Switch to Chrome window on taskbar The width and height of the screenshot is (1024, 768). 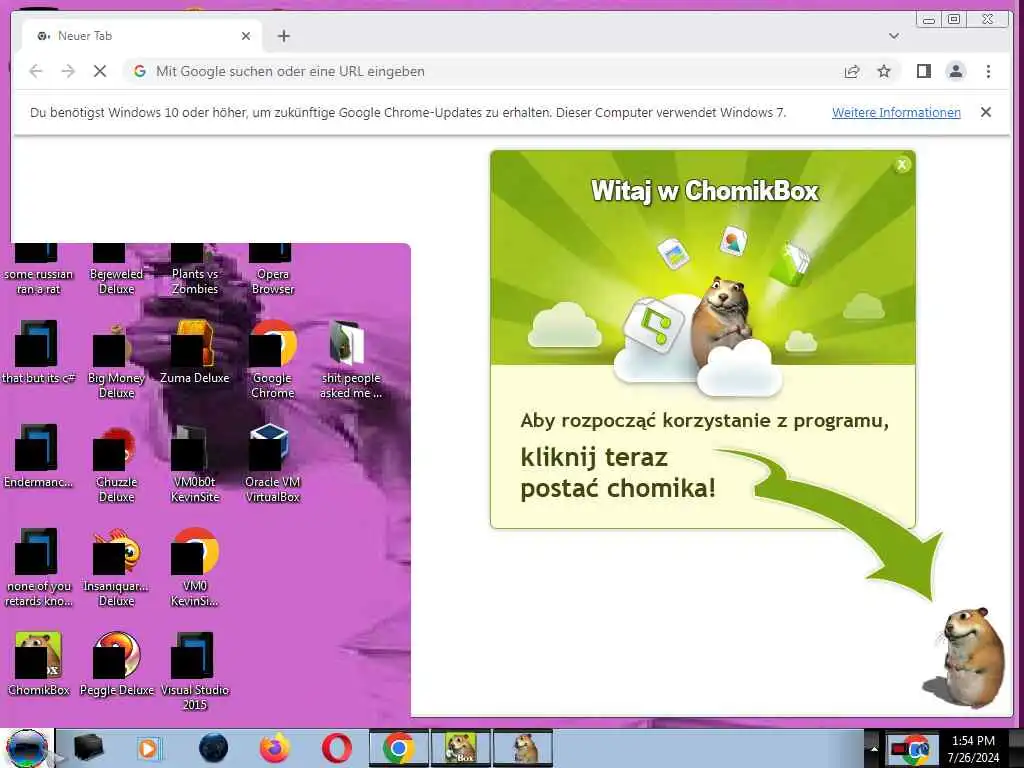click(x=398, y=748)
